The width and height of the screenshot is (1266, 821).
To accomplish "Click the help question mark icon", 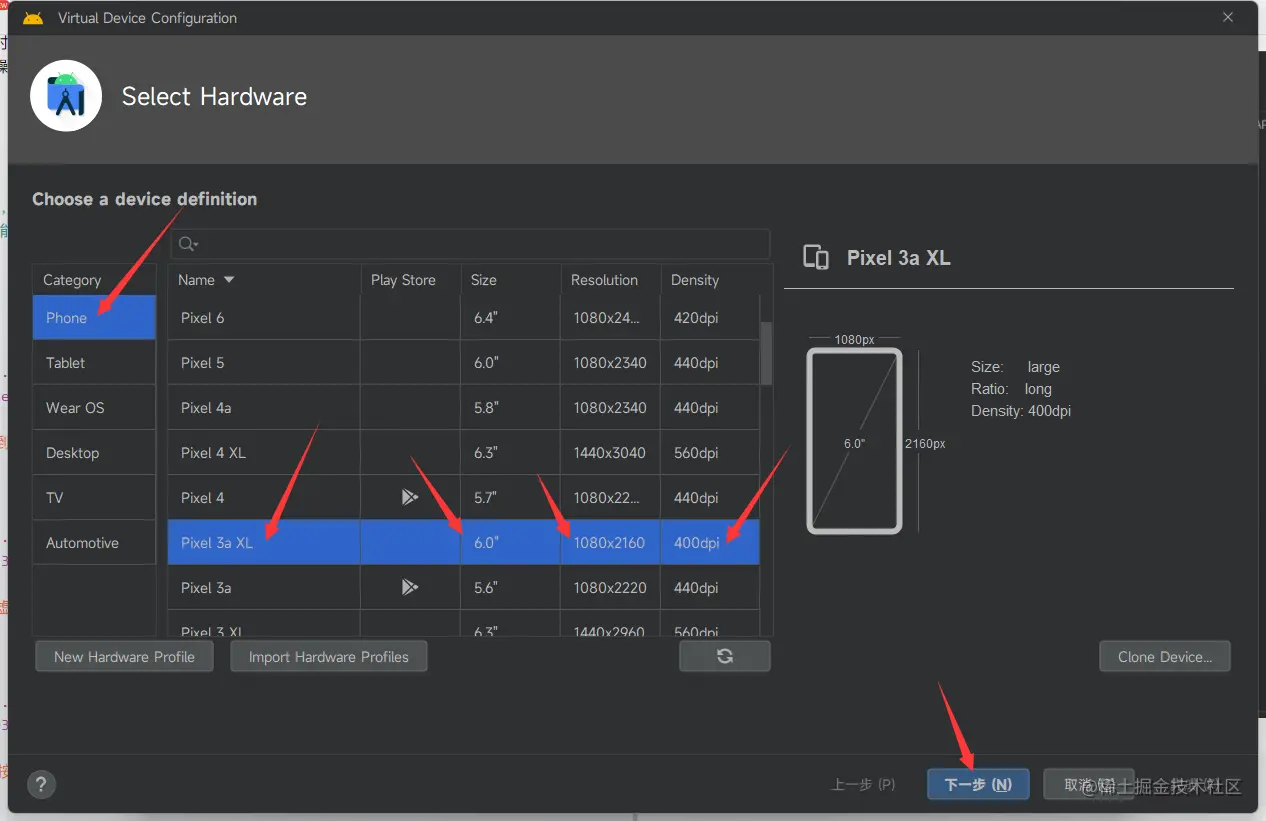I will (x=41, y=784).
